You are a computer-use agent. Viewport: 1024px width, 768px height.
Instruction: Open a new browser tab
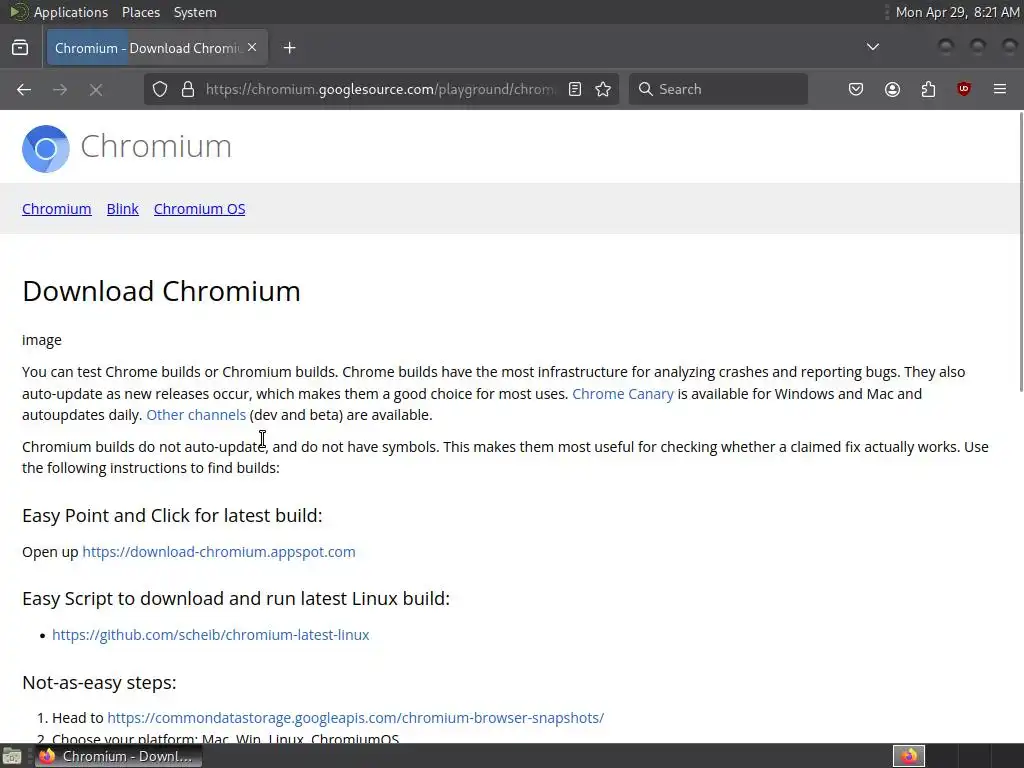tap(289, 48)
